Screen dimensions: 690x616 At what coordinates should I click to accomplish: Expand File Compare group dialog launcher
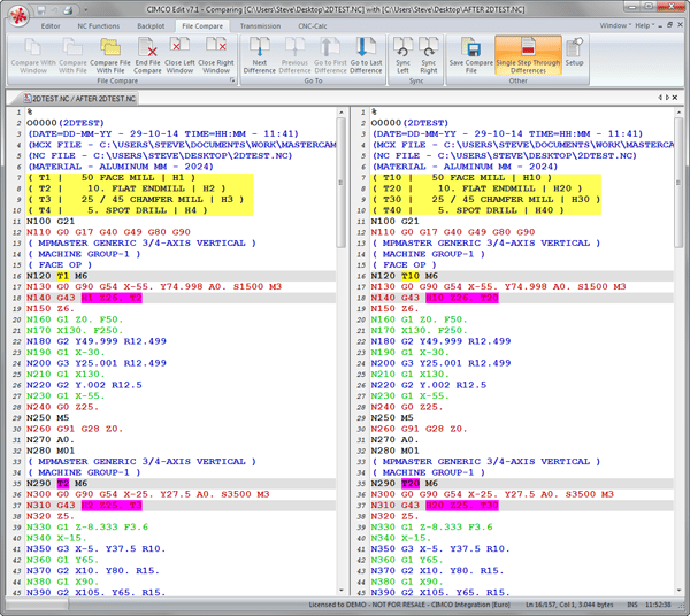coord(232,81)
